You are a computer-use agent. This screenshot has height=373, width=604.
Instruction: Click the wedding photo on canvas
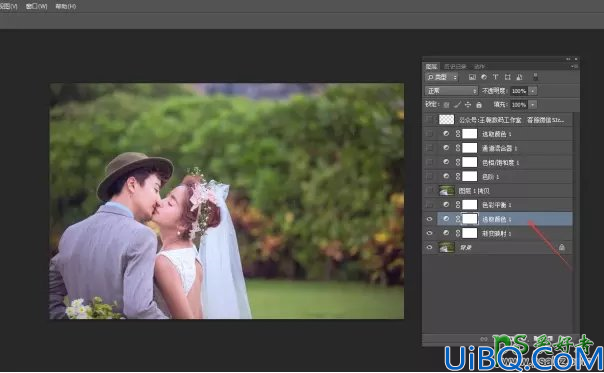[227, 201]
